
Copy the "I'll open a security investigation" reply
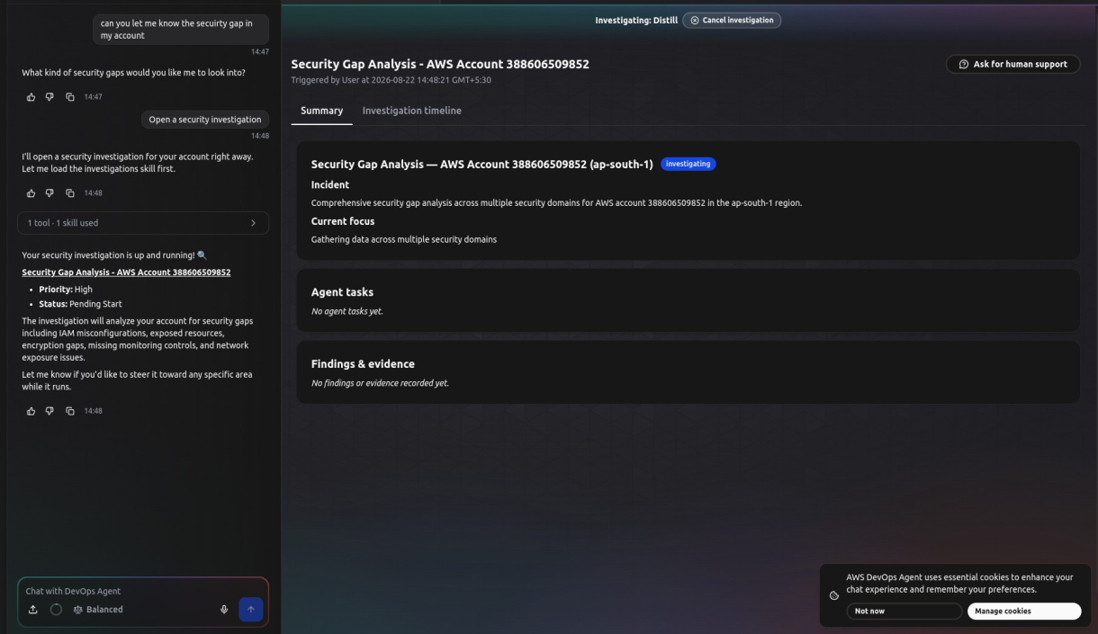[70, 193]
